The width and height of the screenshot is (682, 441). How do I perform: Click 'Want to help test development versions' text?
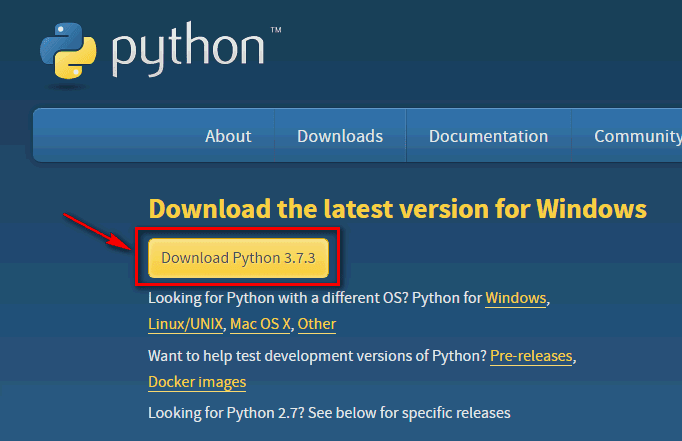(x=317, y=356)
